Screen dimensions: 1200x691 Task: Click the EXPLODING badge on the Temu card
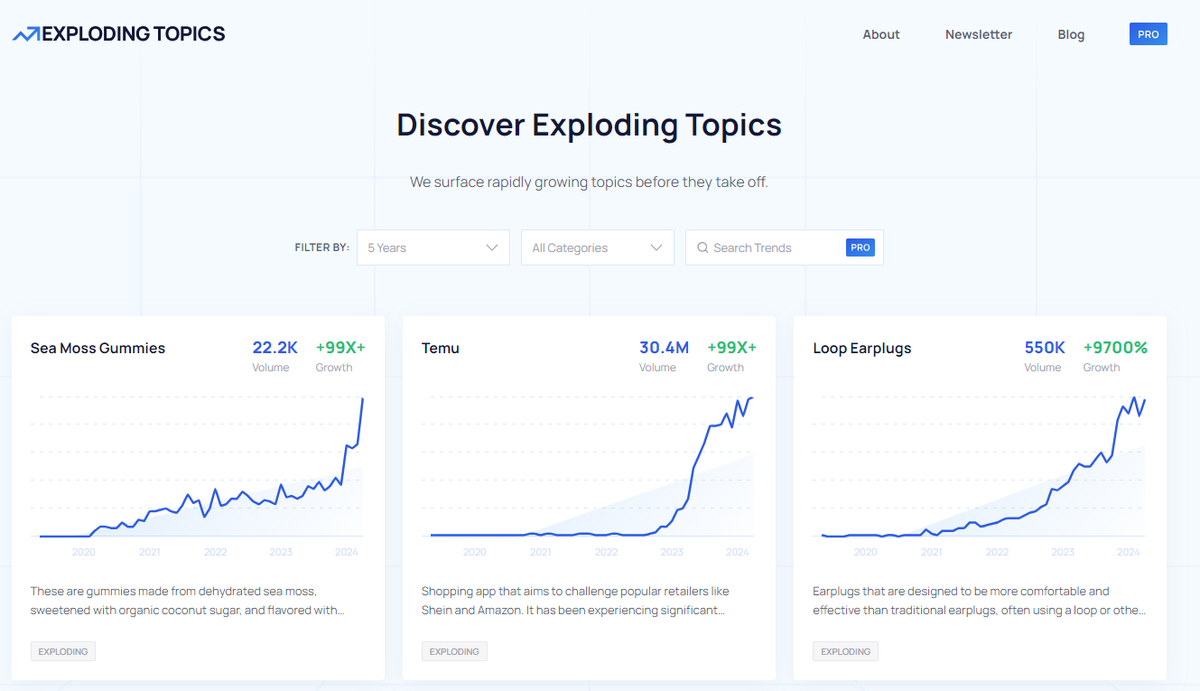454,651
